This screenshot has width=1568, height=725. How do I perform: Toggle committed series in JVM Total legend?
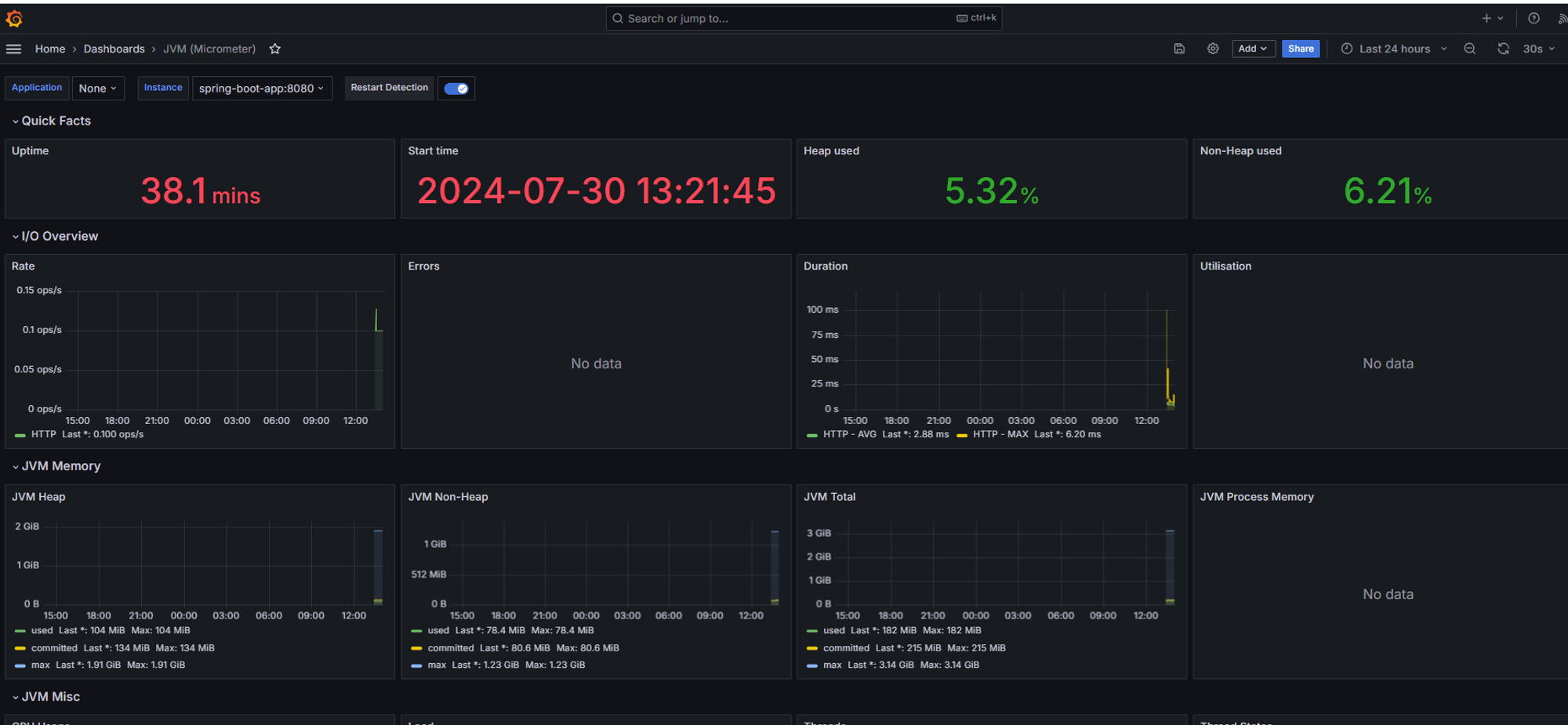pos(846,648)
